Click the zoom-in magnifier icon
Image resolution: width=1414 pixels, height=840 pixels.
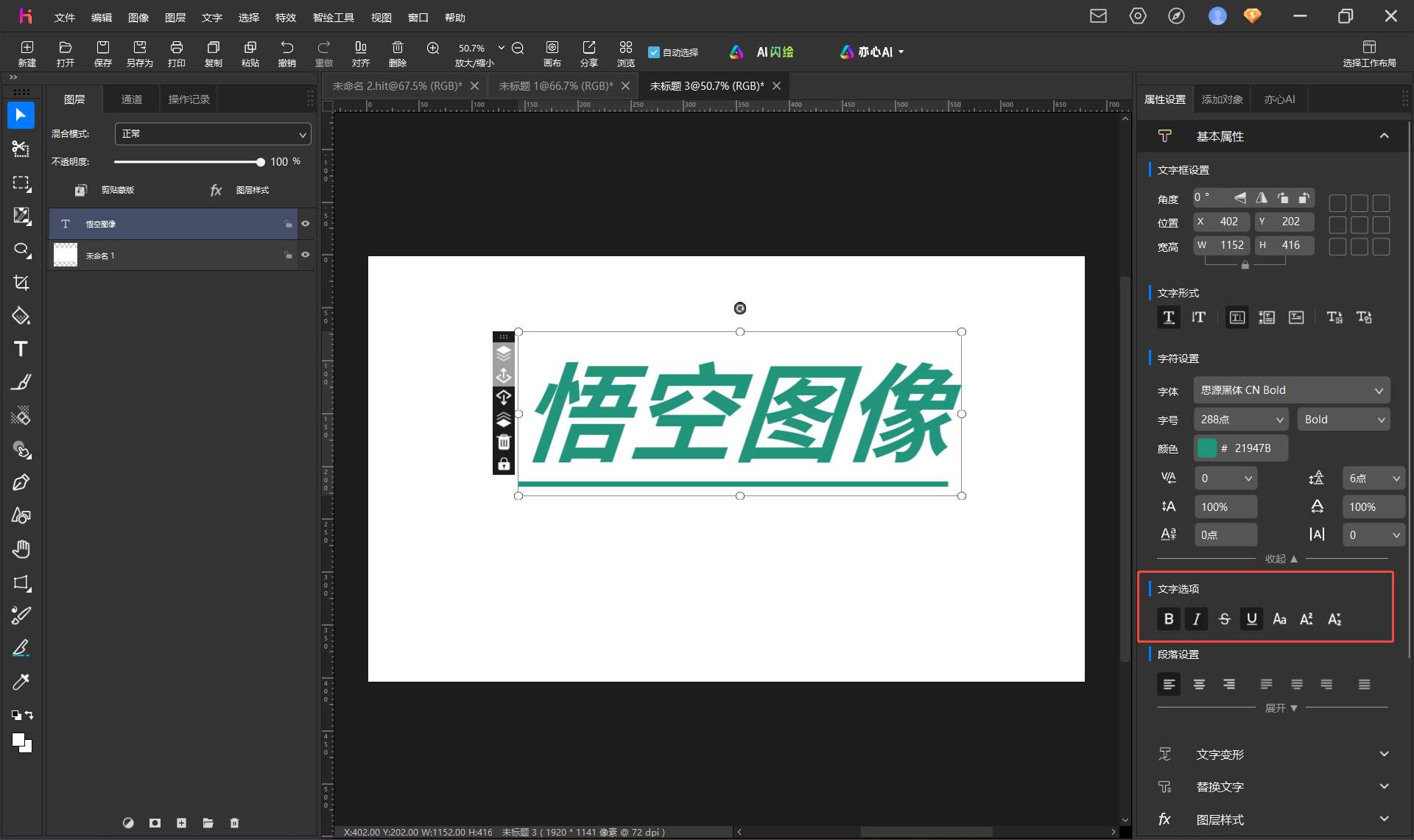point(433,48)
